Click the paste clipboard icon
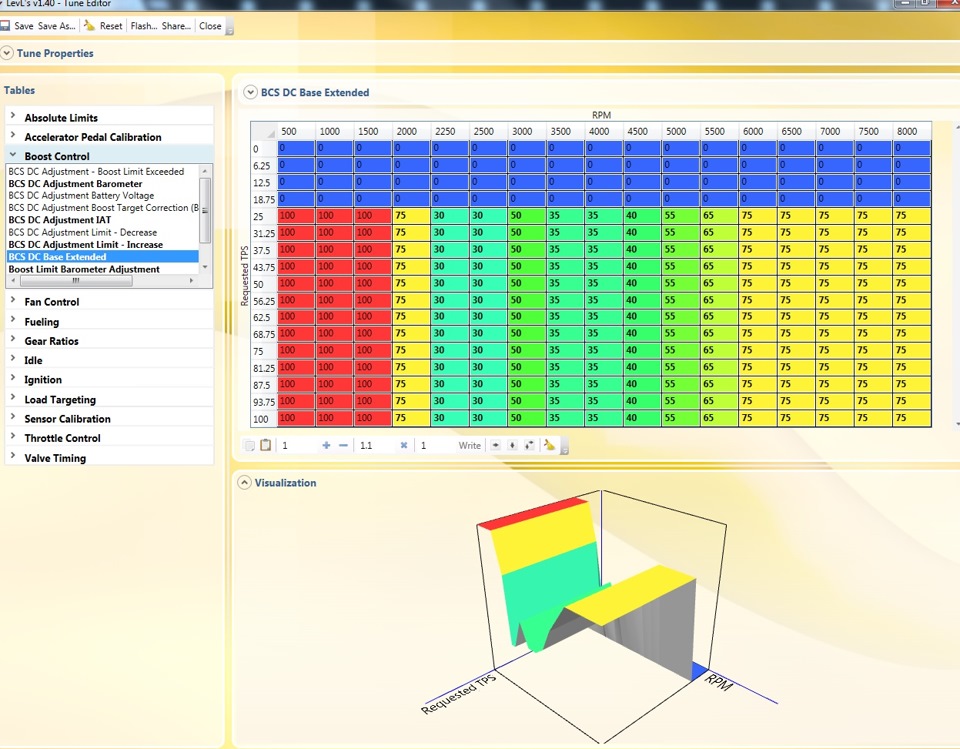The height and width of the screenshot is (749, 960). pyautogui.click(x=265, y=445)
